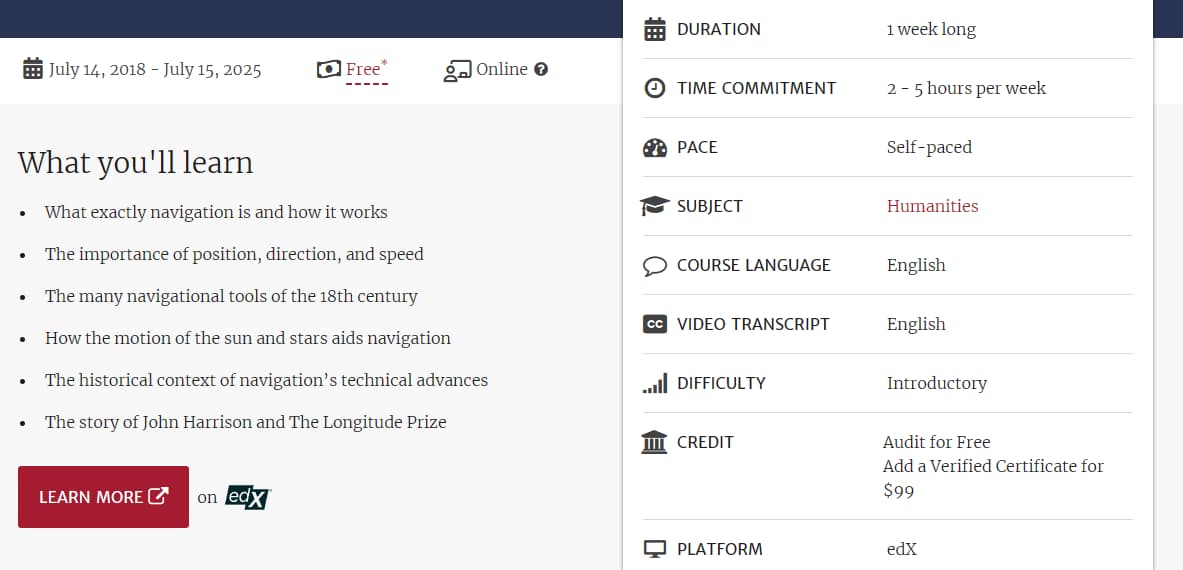The width and height of the screenshot is (1183, 570).
Task: Click the Platform monitor icon
Action: [655, 549]
